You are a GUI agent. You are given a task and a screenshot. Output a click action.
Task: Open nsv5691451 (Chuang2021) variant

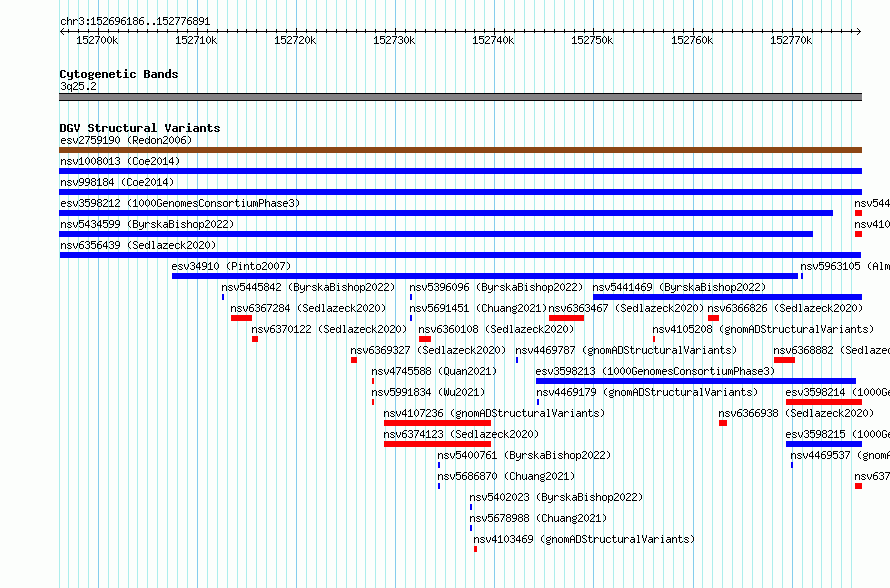click(478, 308)
